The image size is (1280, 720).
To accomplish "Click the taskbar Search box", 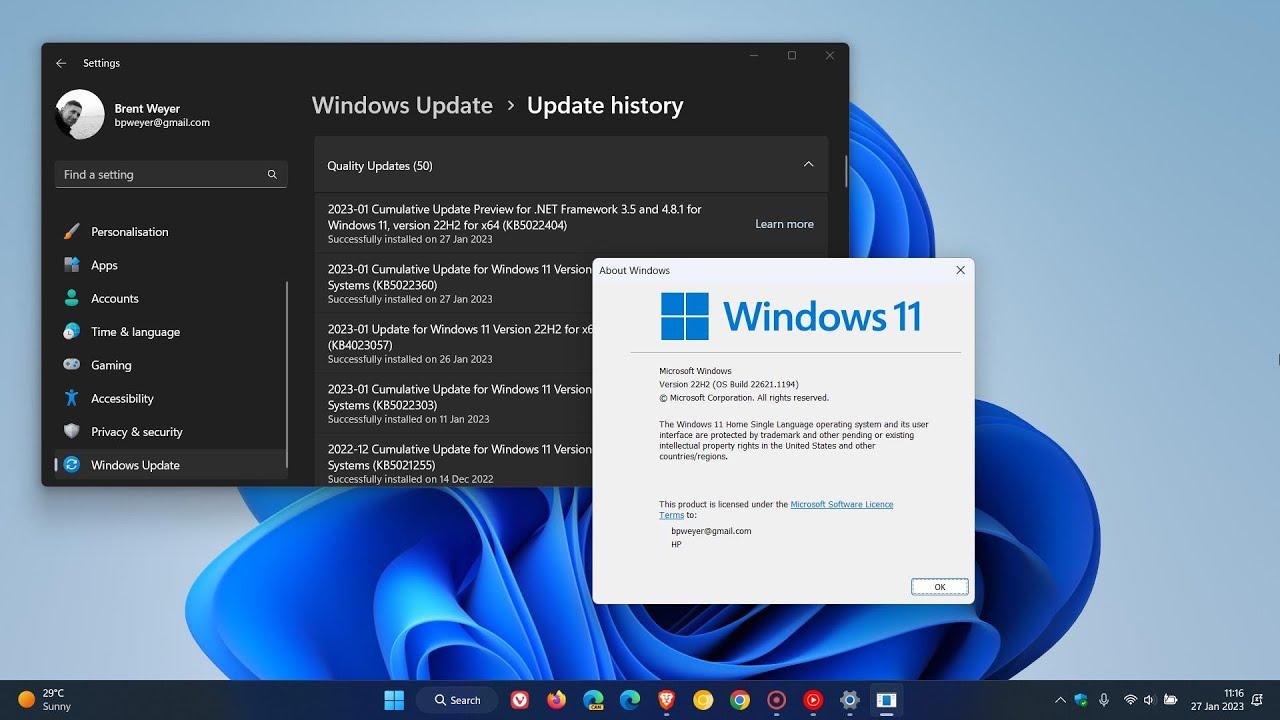I will click(456, 700).
